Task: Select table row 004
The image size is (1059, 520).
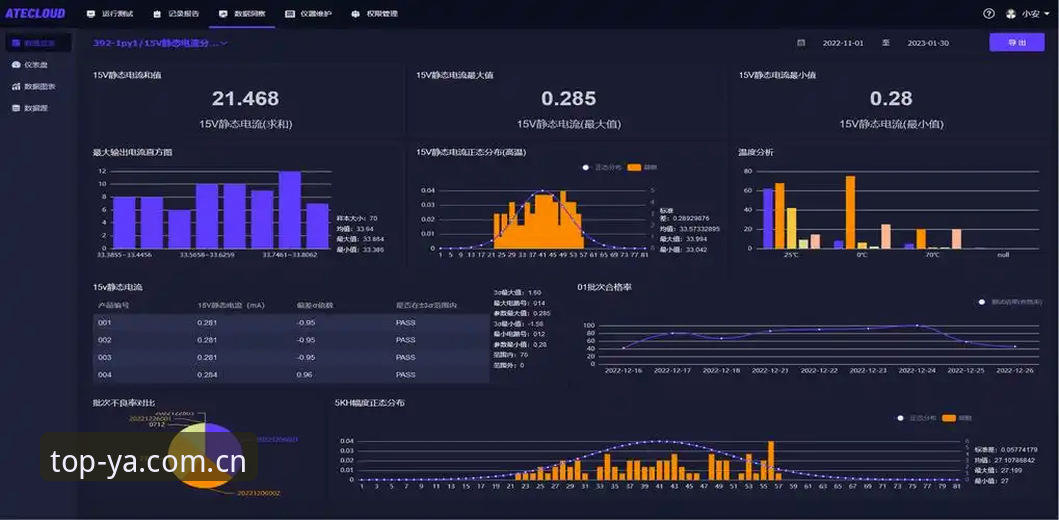Action: [x=291, y=375]
